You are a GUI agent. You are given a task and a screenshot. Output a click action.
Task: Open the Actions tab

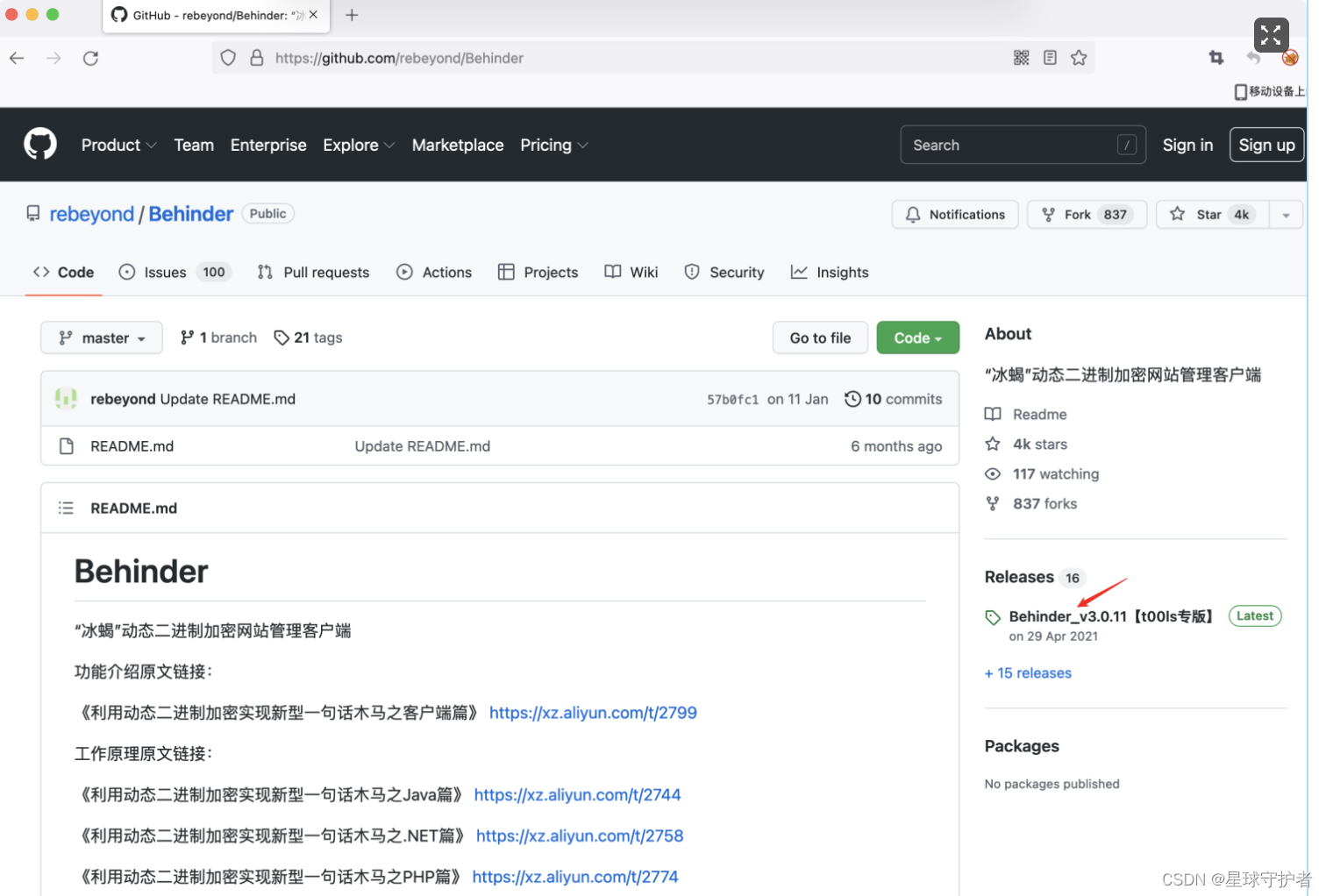[x=434, y=272]
